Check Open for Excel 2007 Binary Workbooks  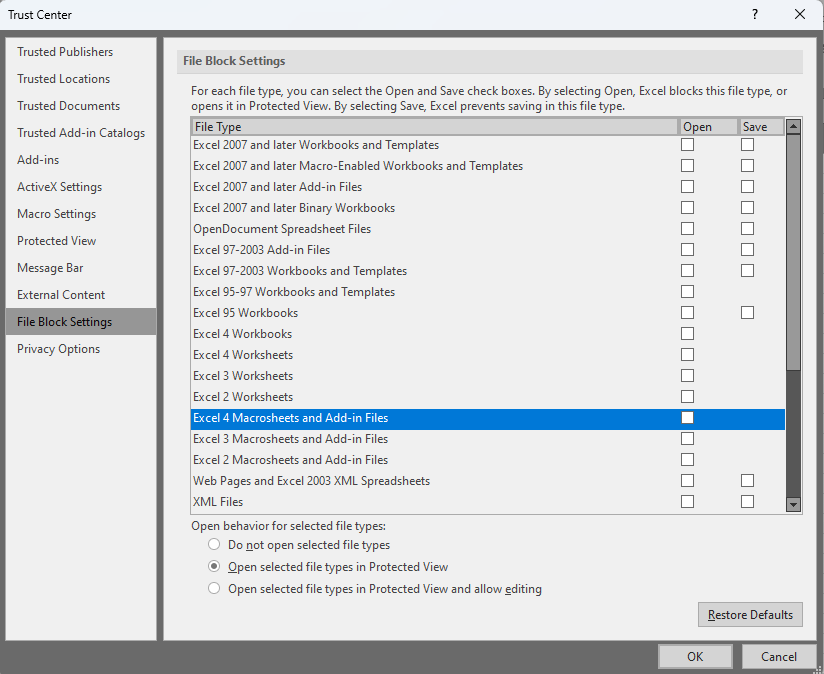coord(687,208)
